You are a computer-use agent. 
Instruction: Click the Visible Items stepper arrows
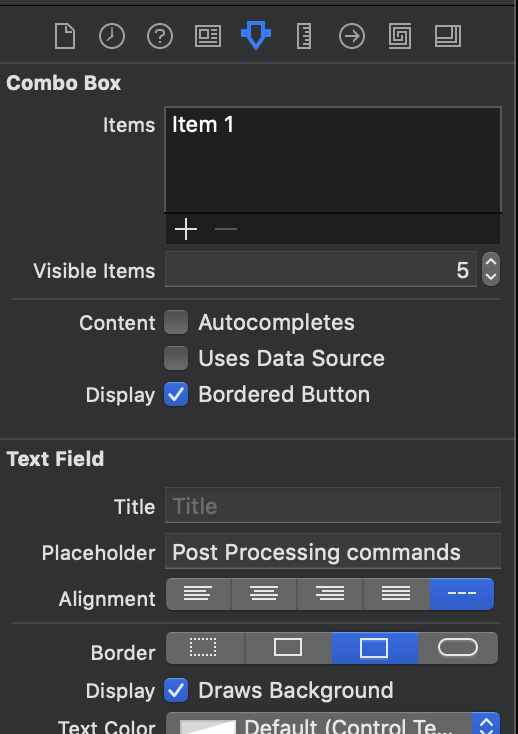pyautogui.click(x=491, y=269)
